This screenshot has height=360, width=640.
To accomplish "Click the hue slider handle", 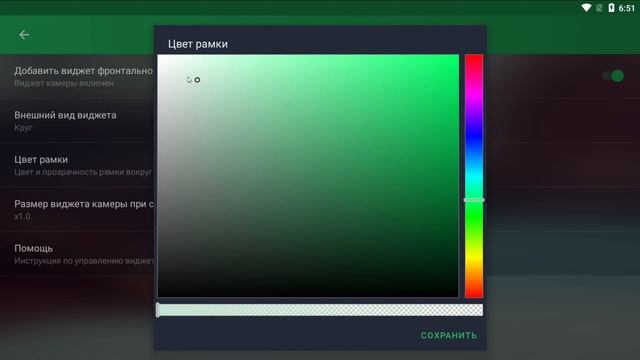I will pyautogui.click(x=474, y=200).
